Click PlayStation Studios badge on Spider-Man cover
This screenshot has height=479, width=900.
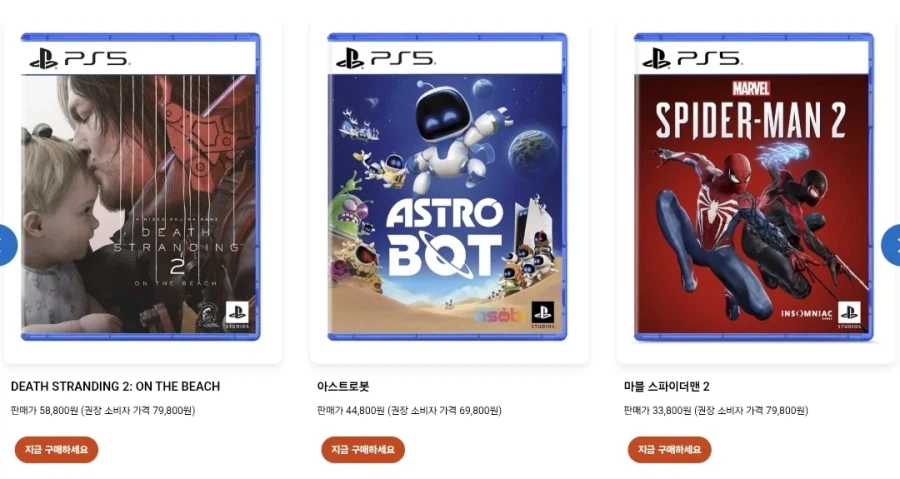[849, 315]
